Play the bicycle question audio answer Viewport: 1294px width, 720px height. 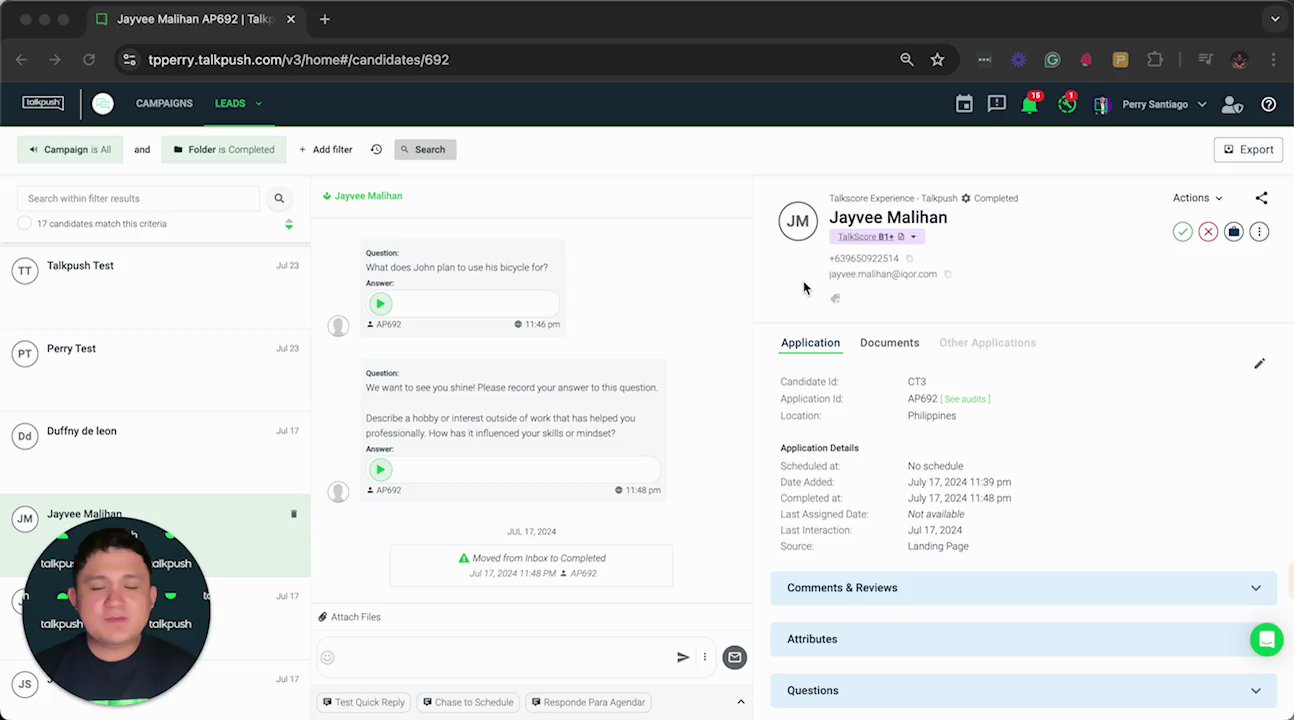tap(380, 304)
